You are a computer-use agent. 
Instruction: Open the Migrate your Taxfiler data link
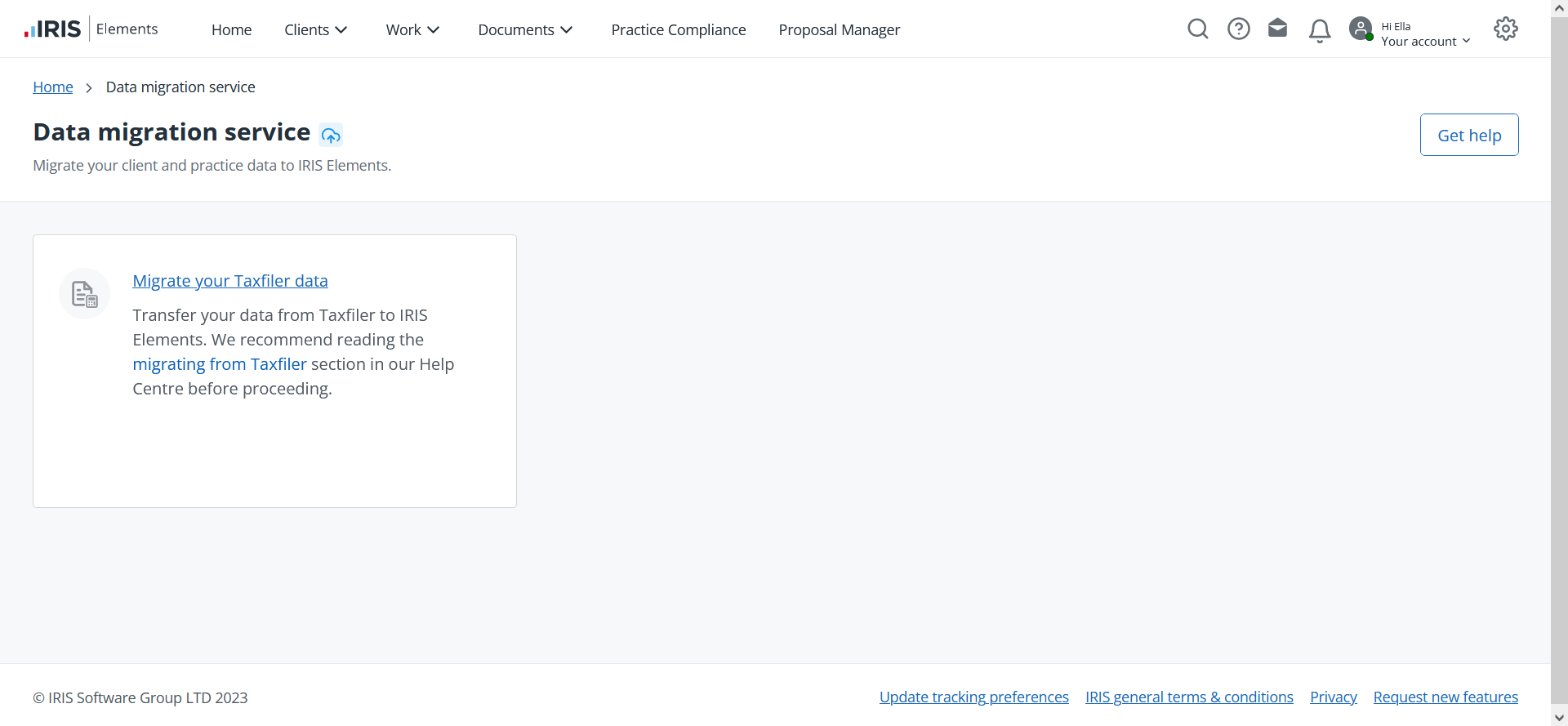(x=230, y=281)
